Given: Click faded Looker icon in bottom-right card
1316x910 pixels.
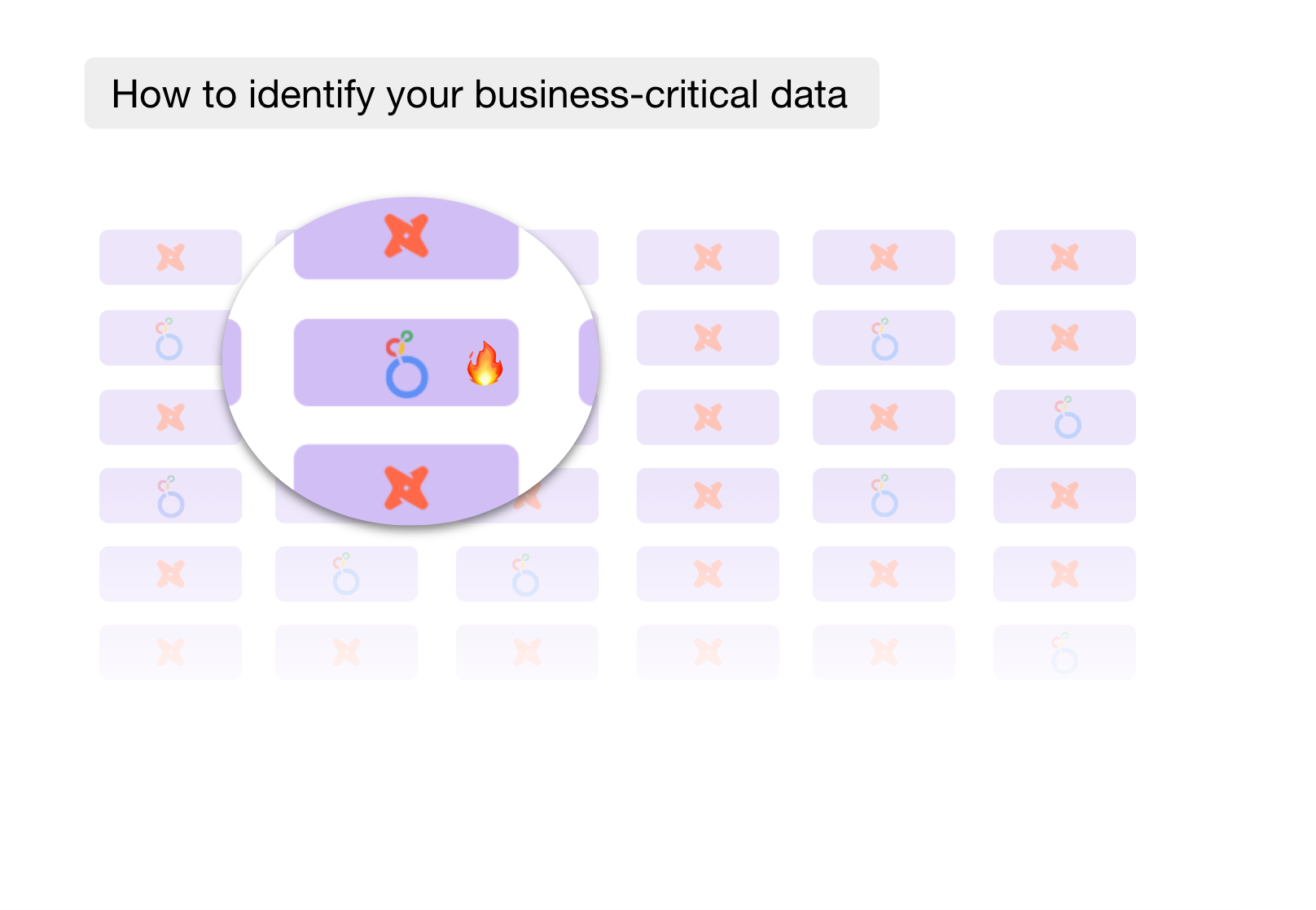Looking at the screenshot, I should 1064,653.
